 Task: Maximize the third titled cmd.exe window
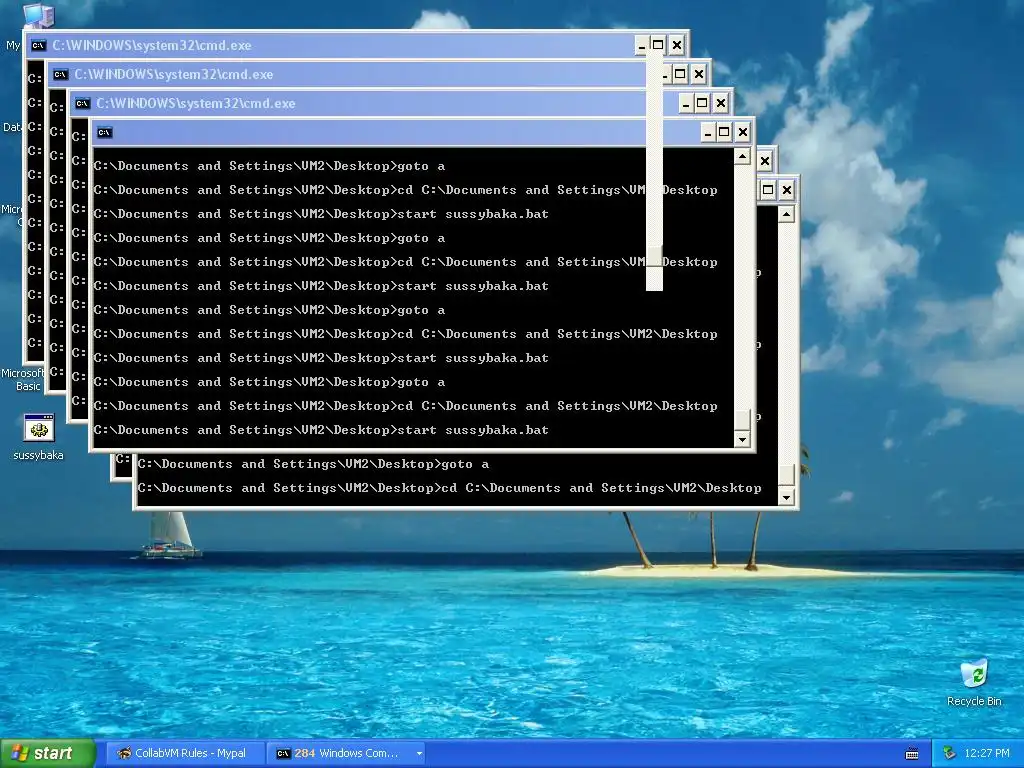coord(702,103)
